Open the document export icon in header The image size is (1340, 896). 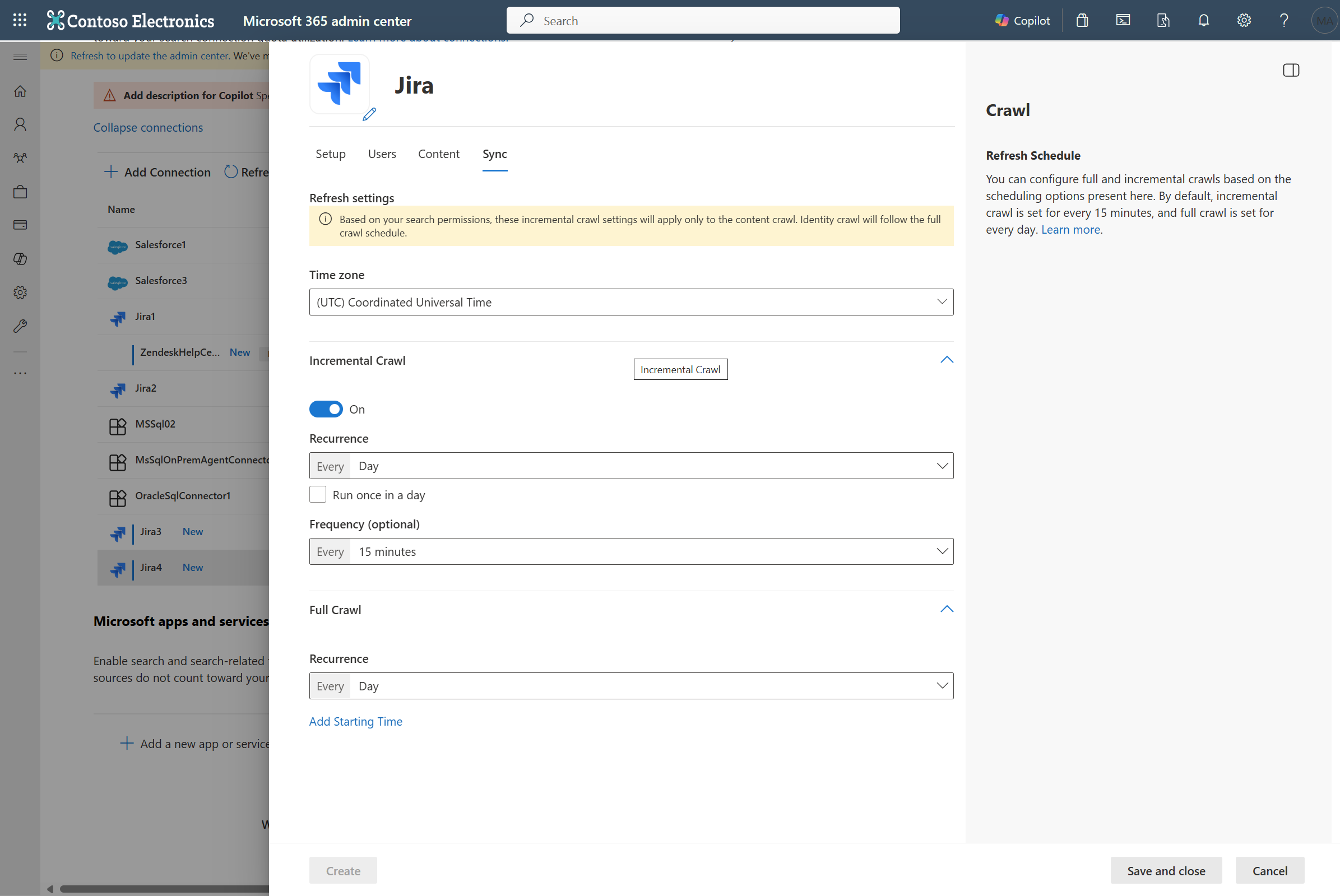pos(1163,21)
